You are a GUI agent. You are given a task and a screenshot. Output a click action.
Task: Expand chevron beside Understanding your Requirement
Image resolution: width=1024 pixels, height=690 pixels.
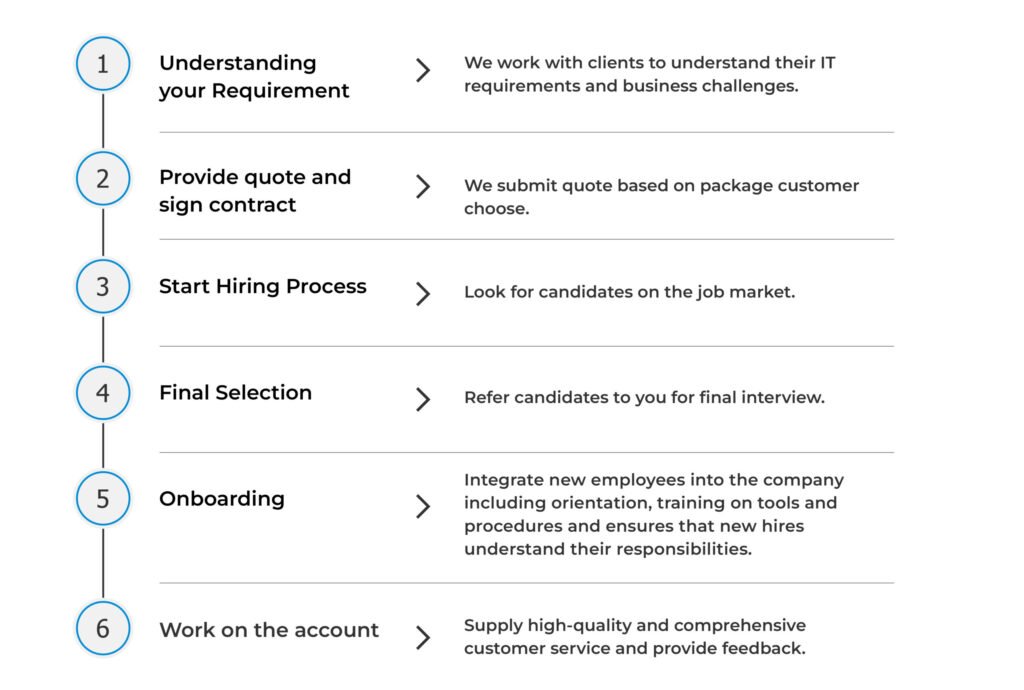pyautogui.click(x=424, y=70)
